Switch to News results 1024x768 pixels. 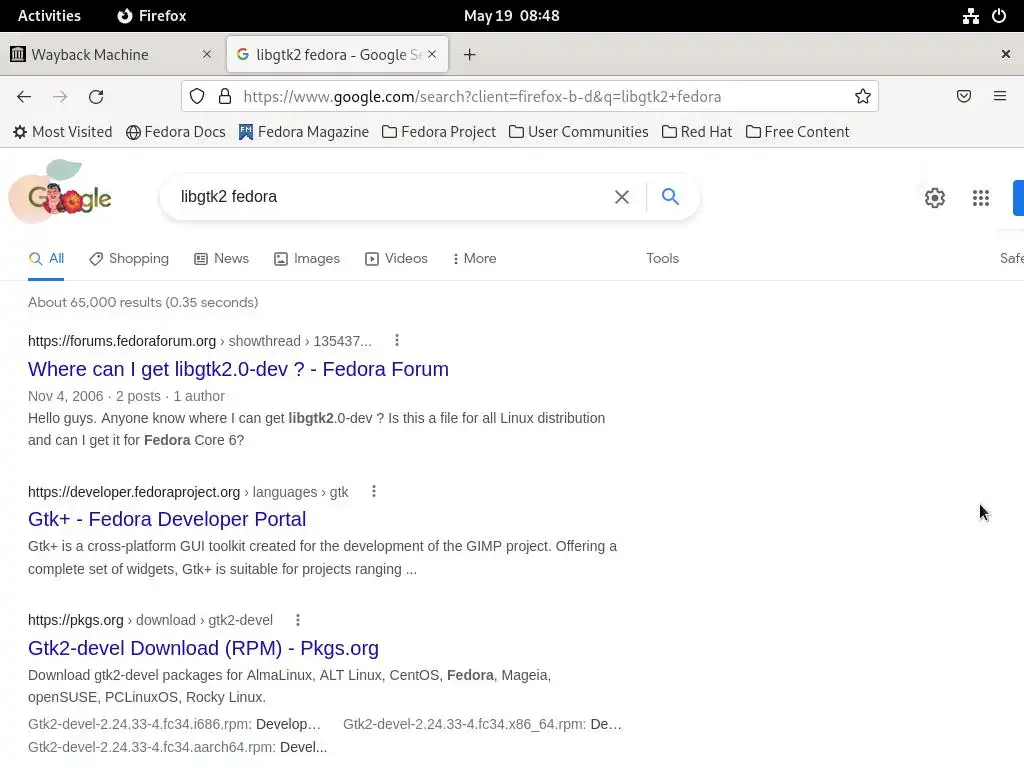click(221, 259)
